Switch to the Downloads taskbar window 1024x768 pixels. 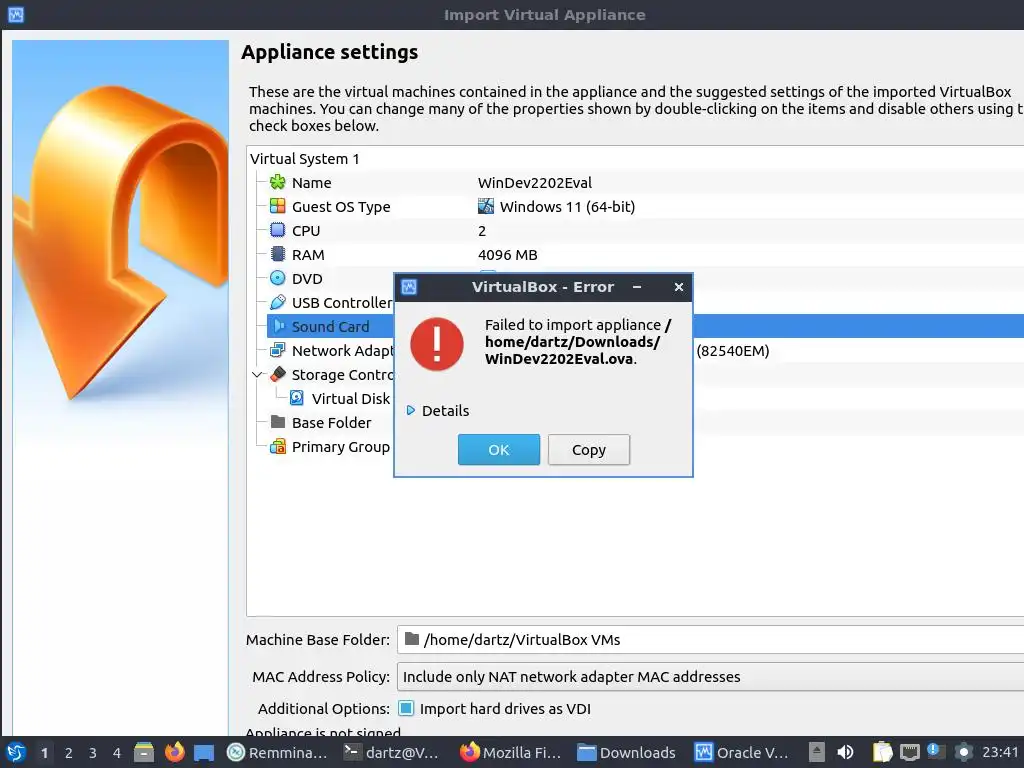click(628, 752)
